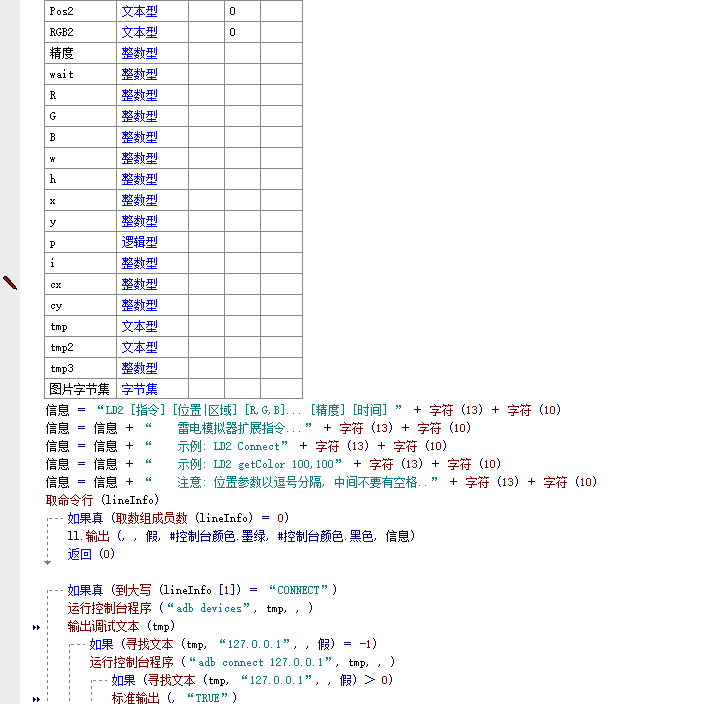Click the 文本型 type cell in tmp2 row
The width and height of the screenshot is (708, 704).
click(x=152, y=347)
